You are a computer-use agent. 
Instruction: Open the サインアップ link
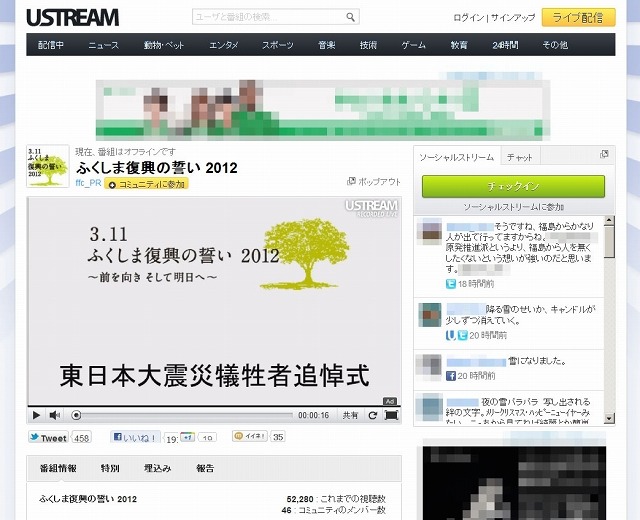click(513, 18)
